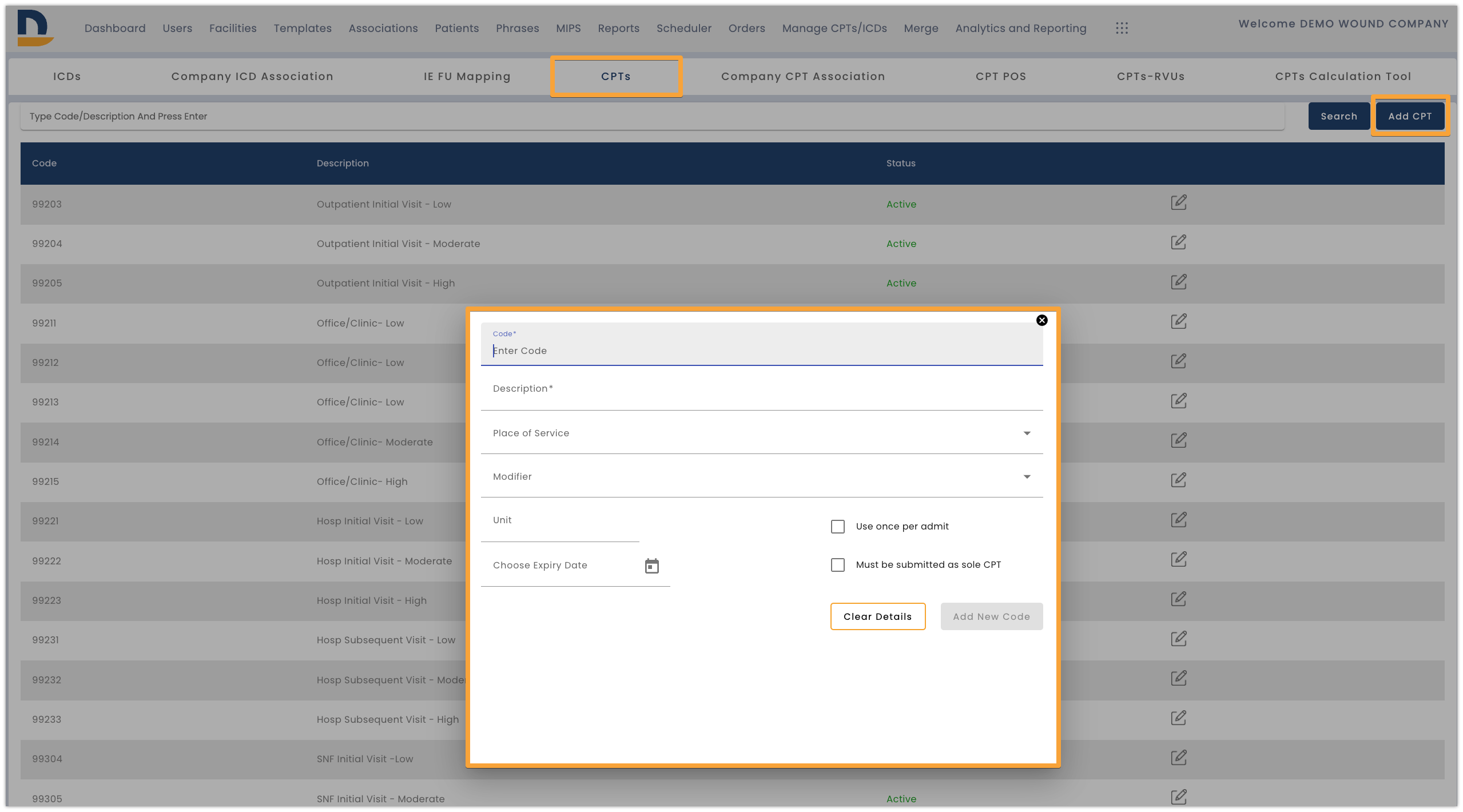This screenshot has width=1463, height=812.
Task: Click the company D logo
Action: point(35,27)
